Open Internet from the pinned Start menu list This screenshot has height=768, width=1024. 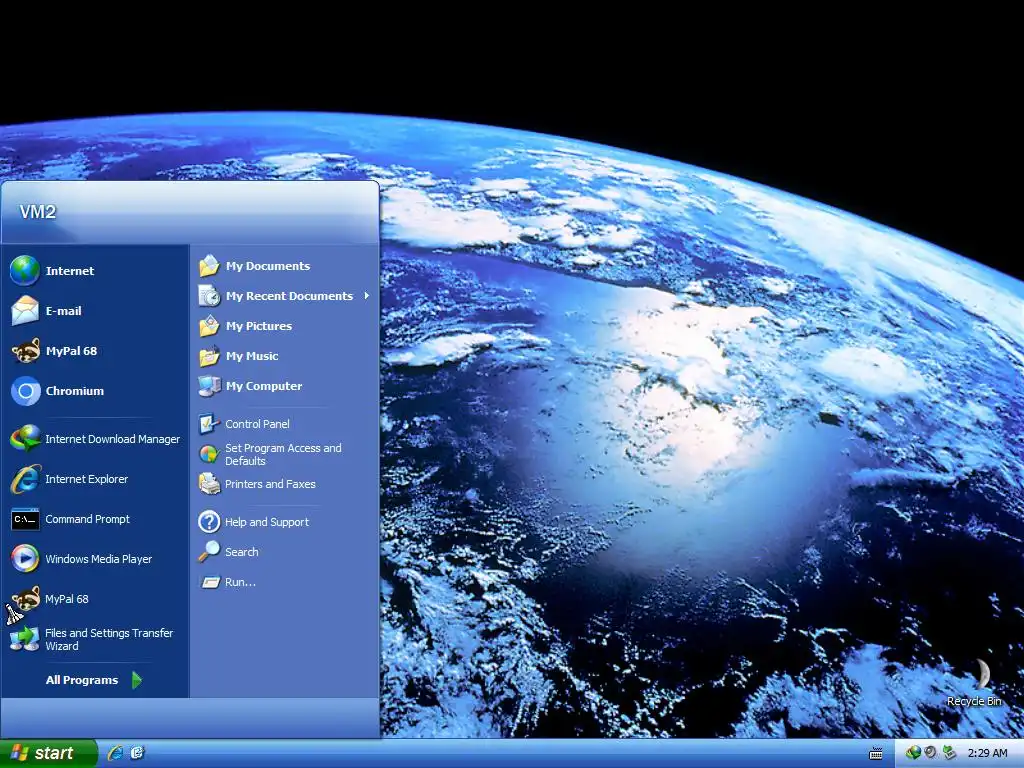point(95,270)
